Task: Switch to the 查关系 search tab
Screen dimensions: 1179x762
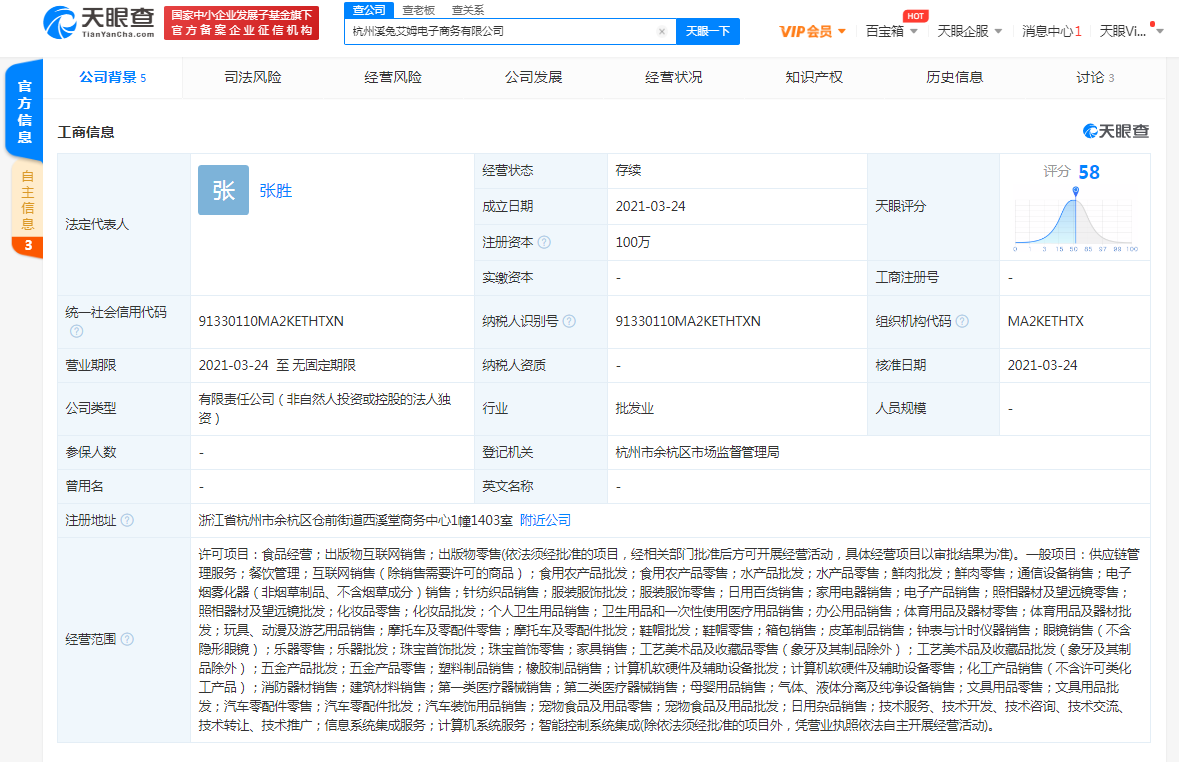Action: 468,10
